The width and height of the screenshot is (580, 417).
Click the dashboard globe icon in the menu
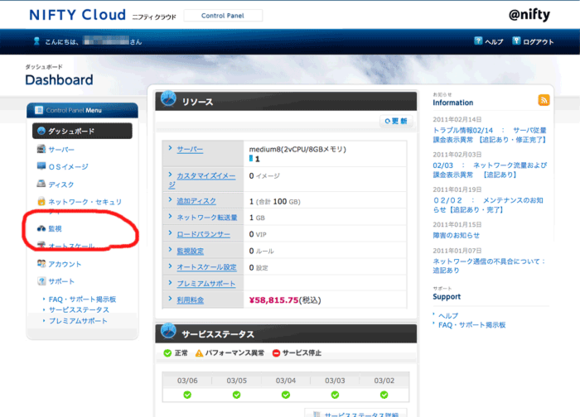[x=41, y=131]
